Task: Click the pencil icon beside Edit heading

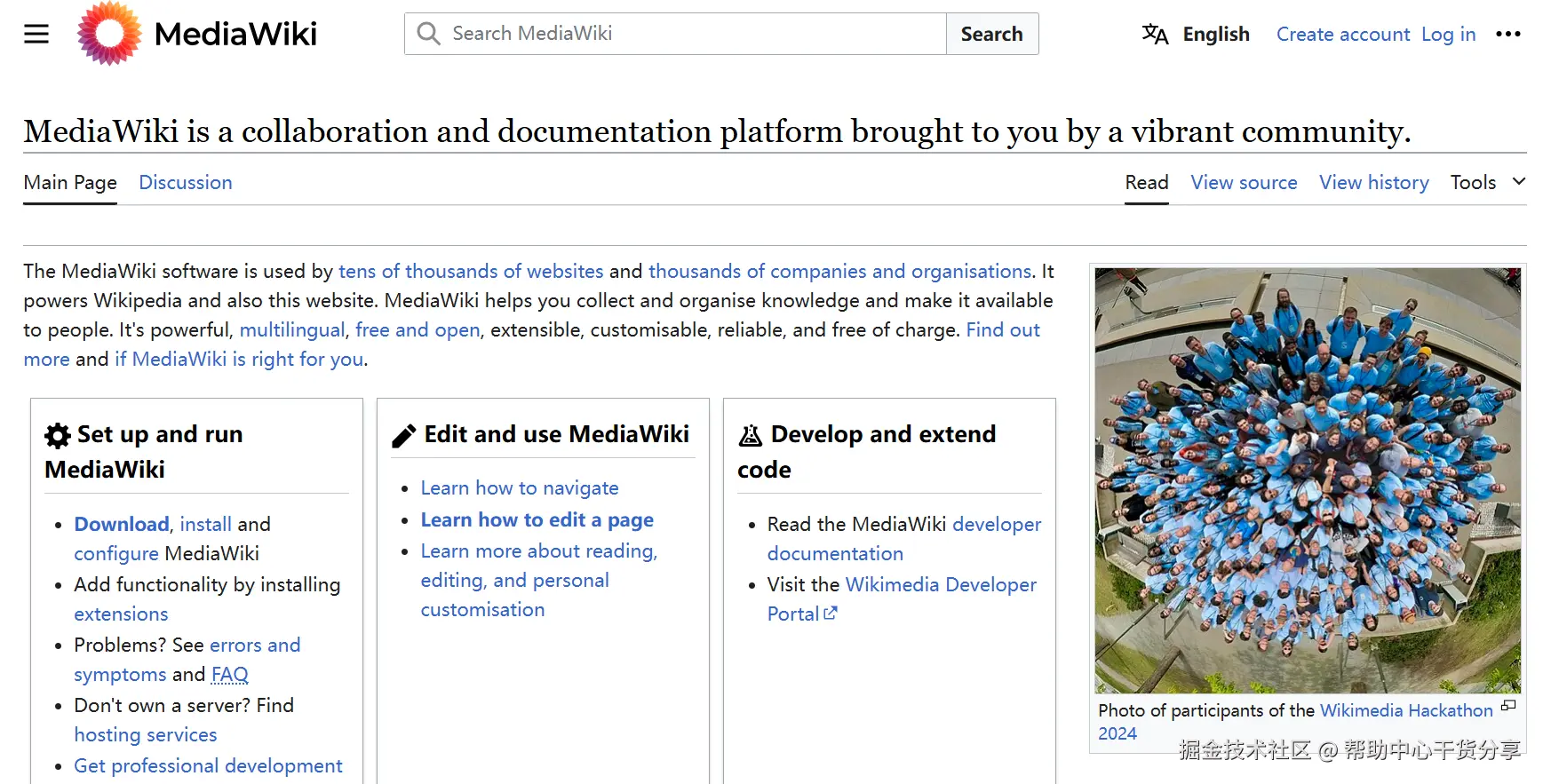Action: click(404, 435)
